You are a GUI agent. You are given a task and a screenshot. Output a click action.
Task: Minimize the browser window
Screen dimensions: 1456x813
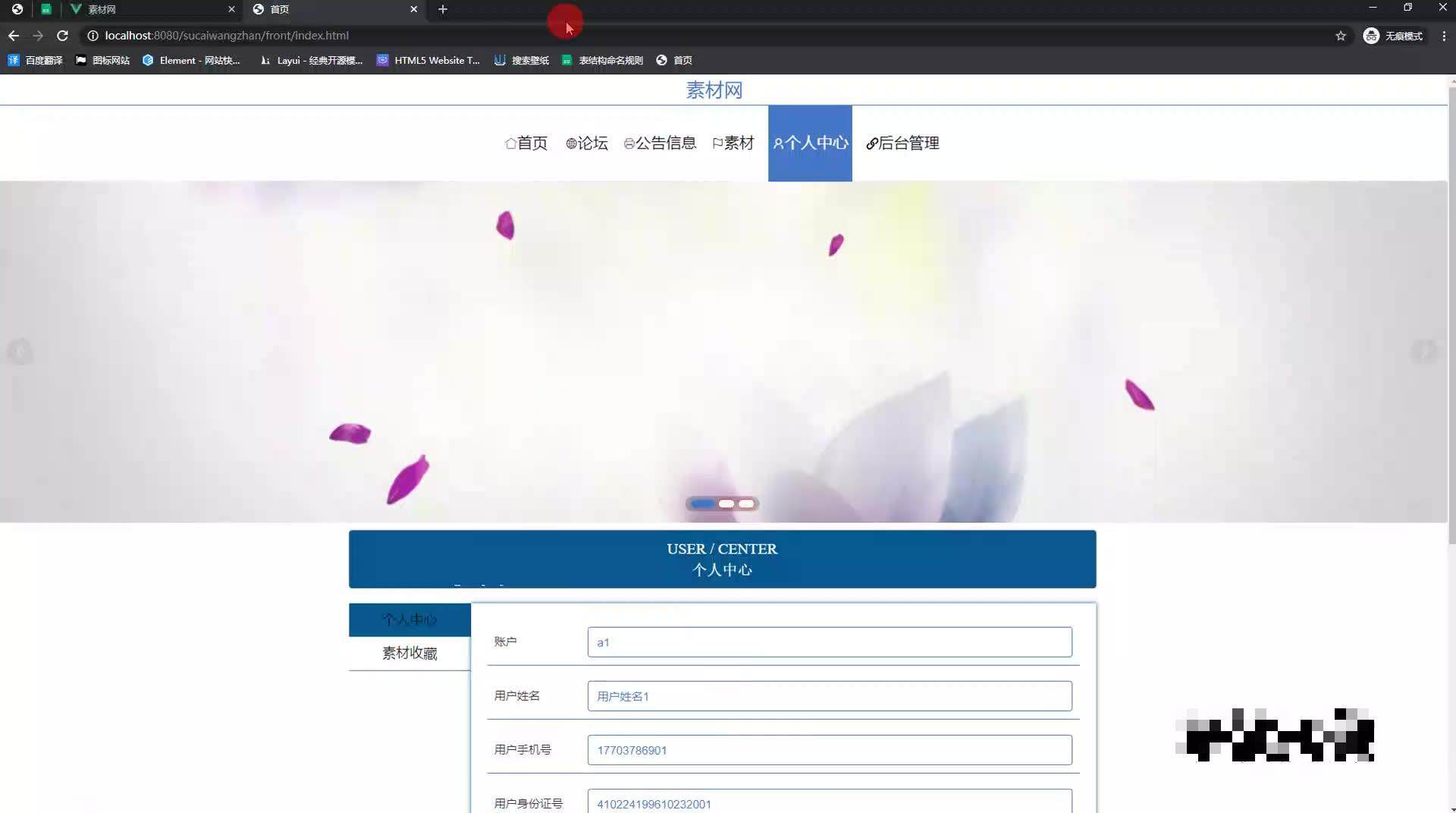pos(1373,8)
